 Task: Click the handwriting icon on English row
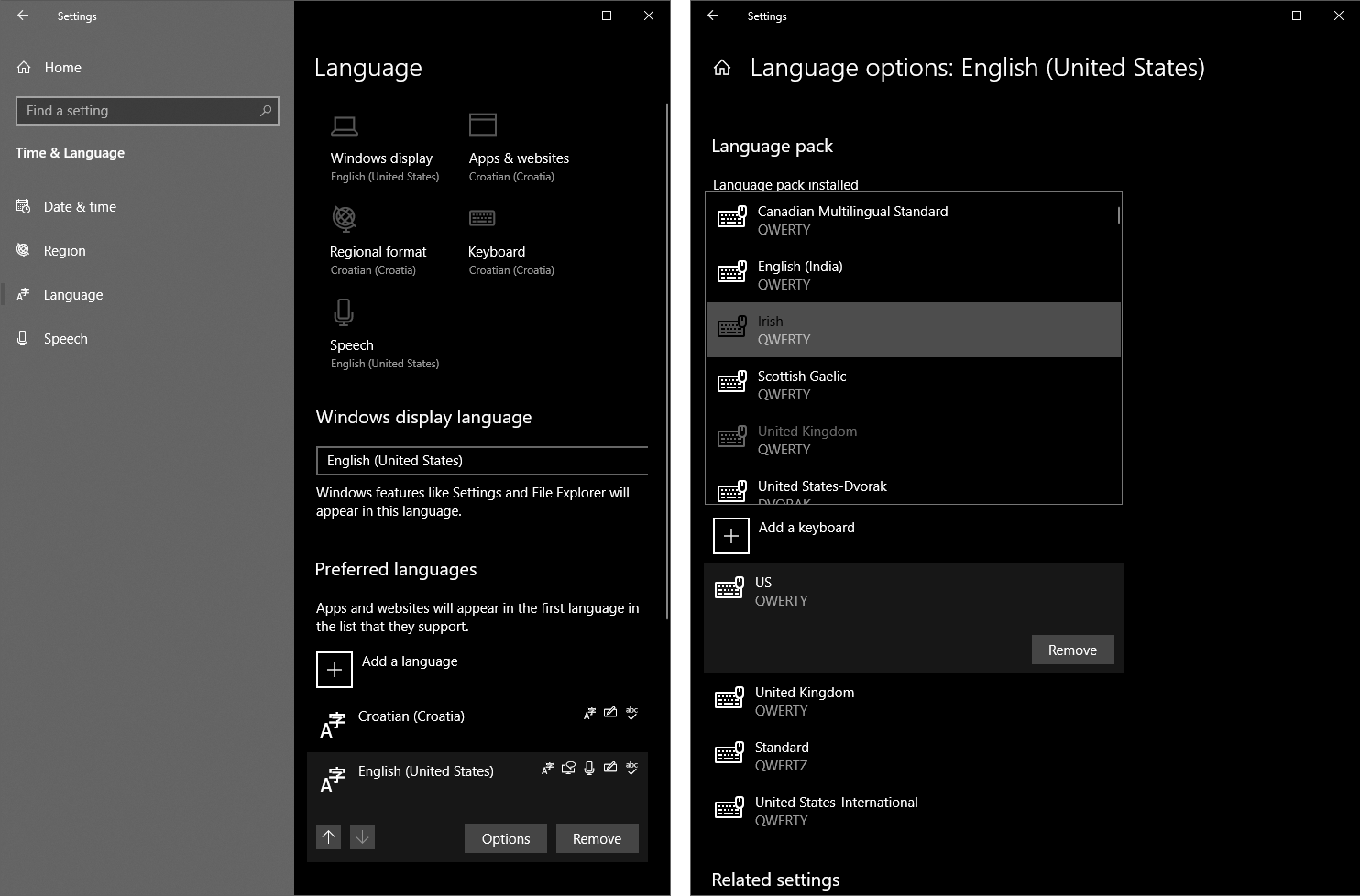tap(610, 768)
